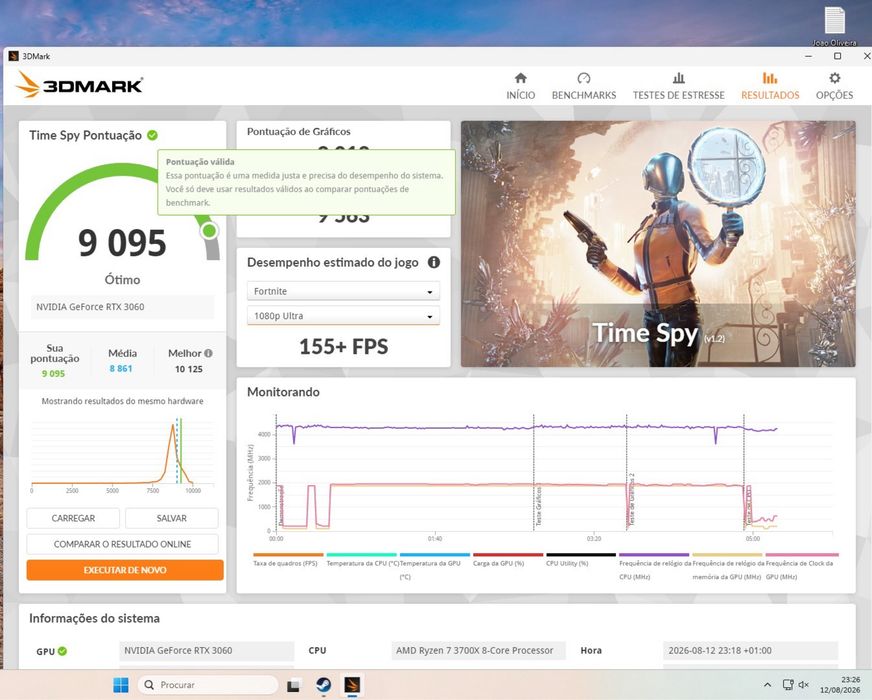Open Task View on the taskbar
This screenshot has width=872, height=700.
pos(294,685)
